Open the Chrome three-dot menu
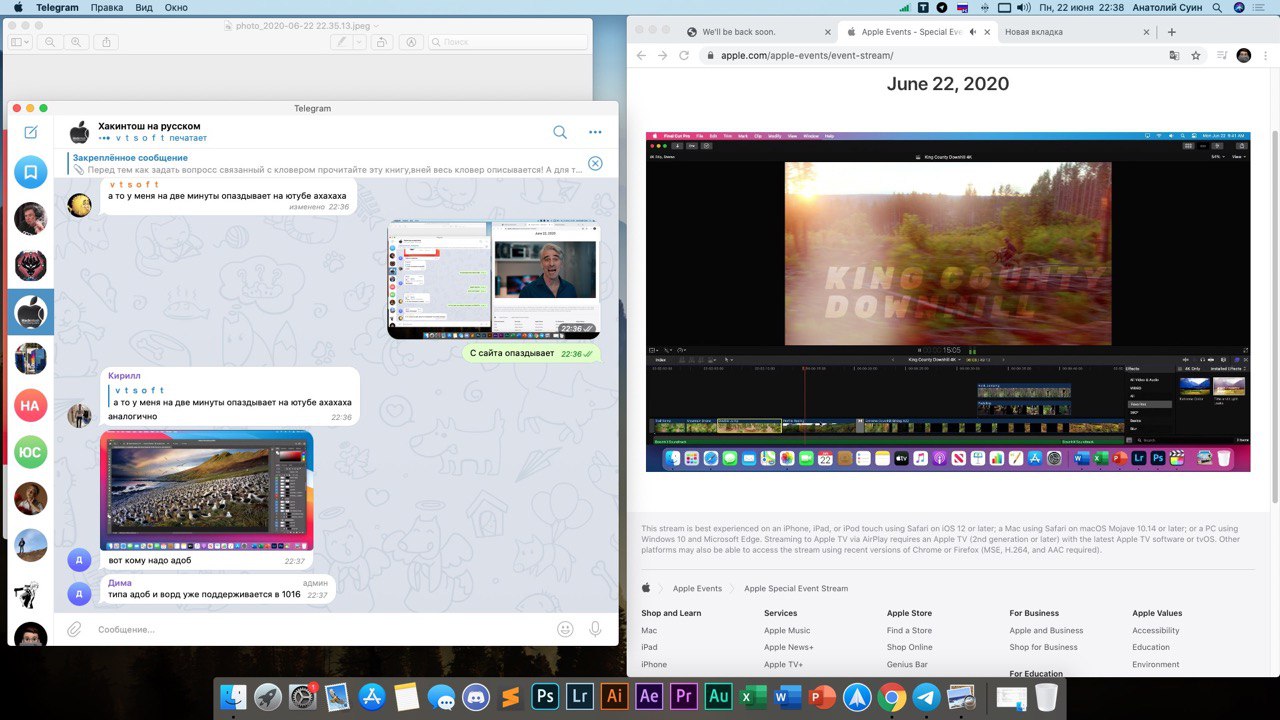 pyautogui.click(x=1266, y=56)
